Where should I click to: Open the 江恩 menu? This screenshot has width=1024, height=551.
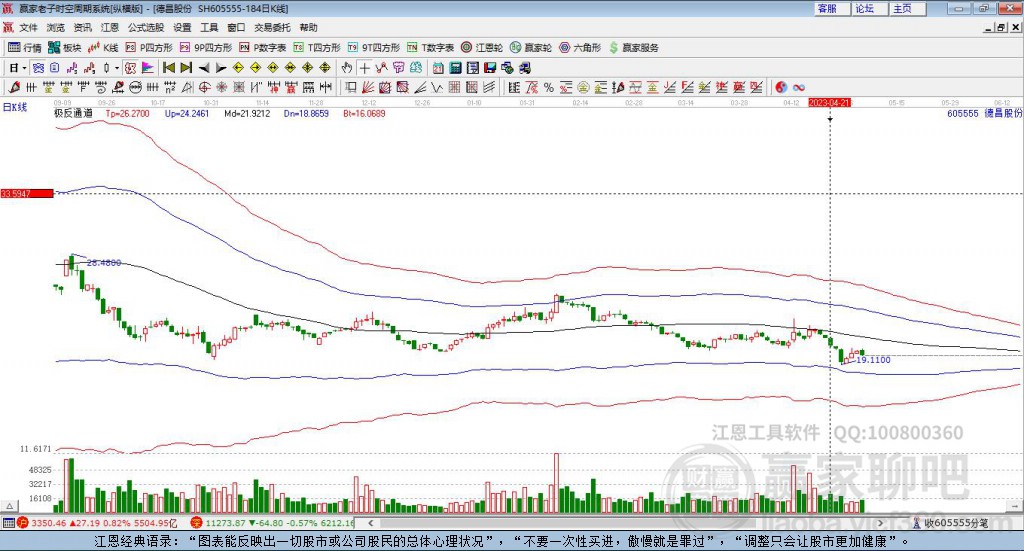[110, 28]
